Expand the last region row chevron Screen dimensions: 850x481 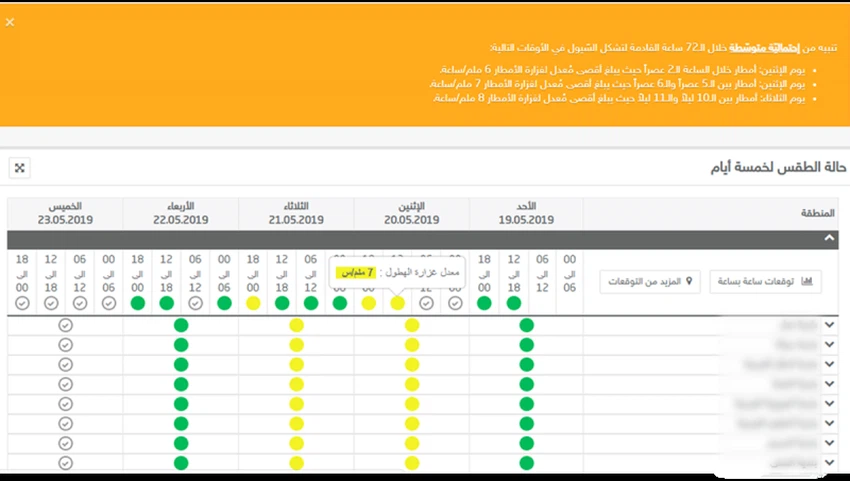coord(829,462)
